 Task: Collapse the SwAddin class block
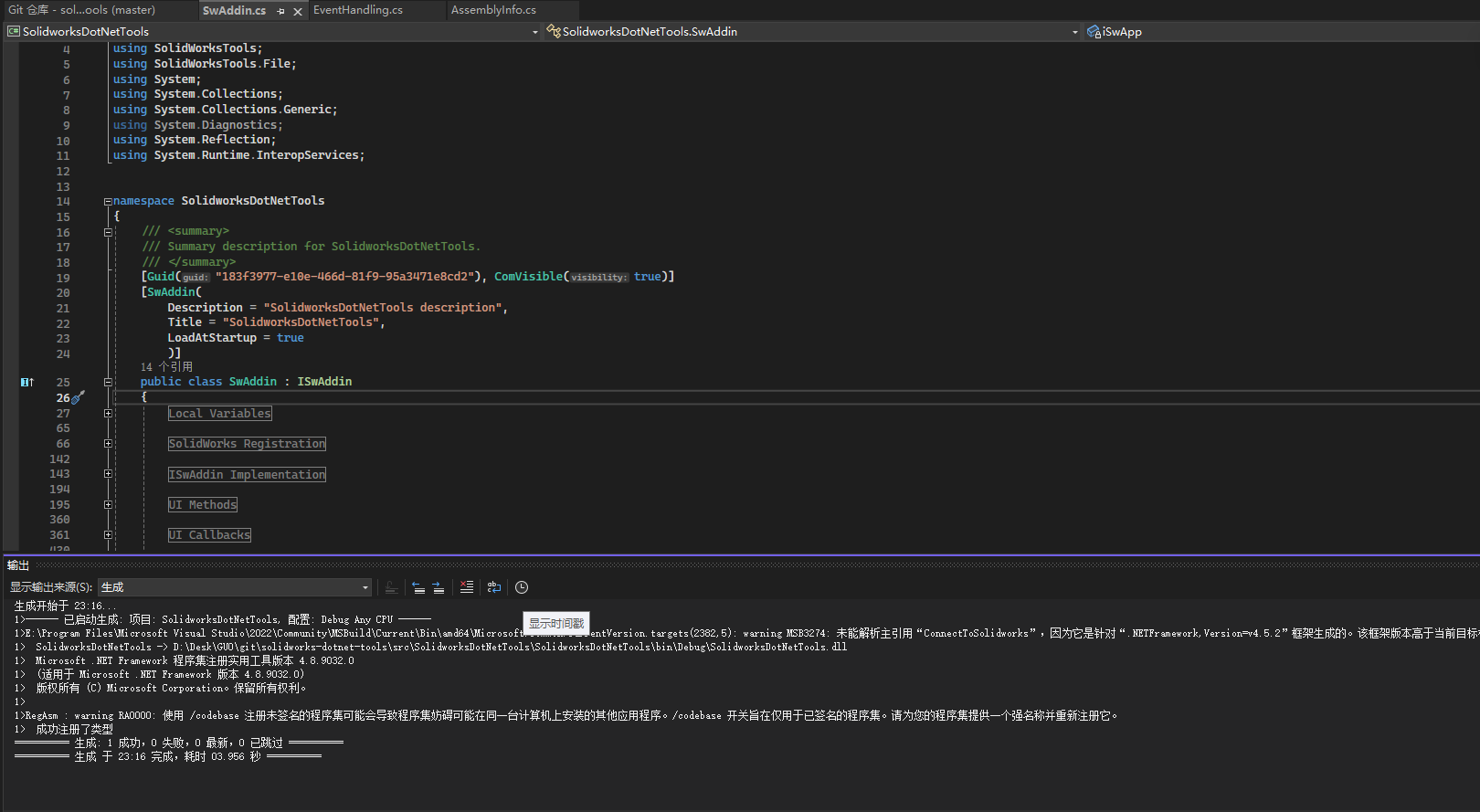coord(108,382)
